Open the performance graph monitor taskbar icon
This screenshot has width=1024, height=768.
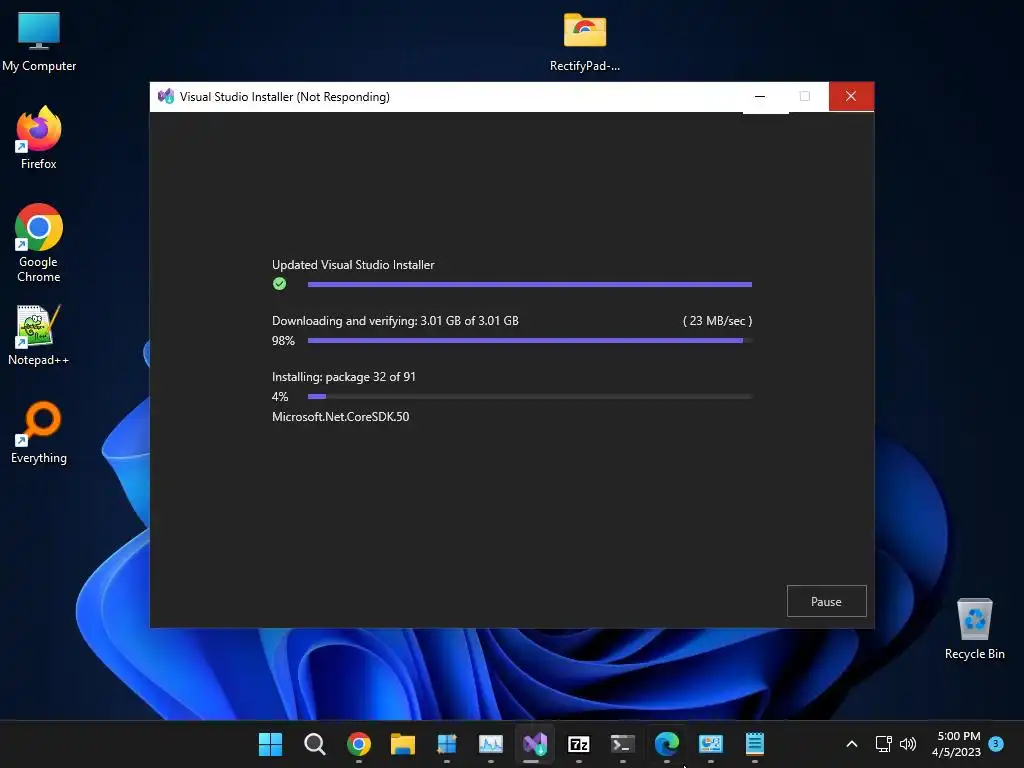490,744
